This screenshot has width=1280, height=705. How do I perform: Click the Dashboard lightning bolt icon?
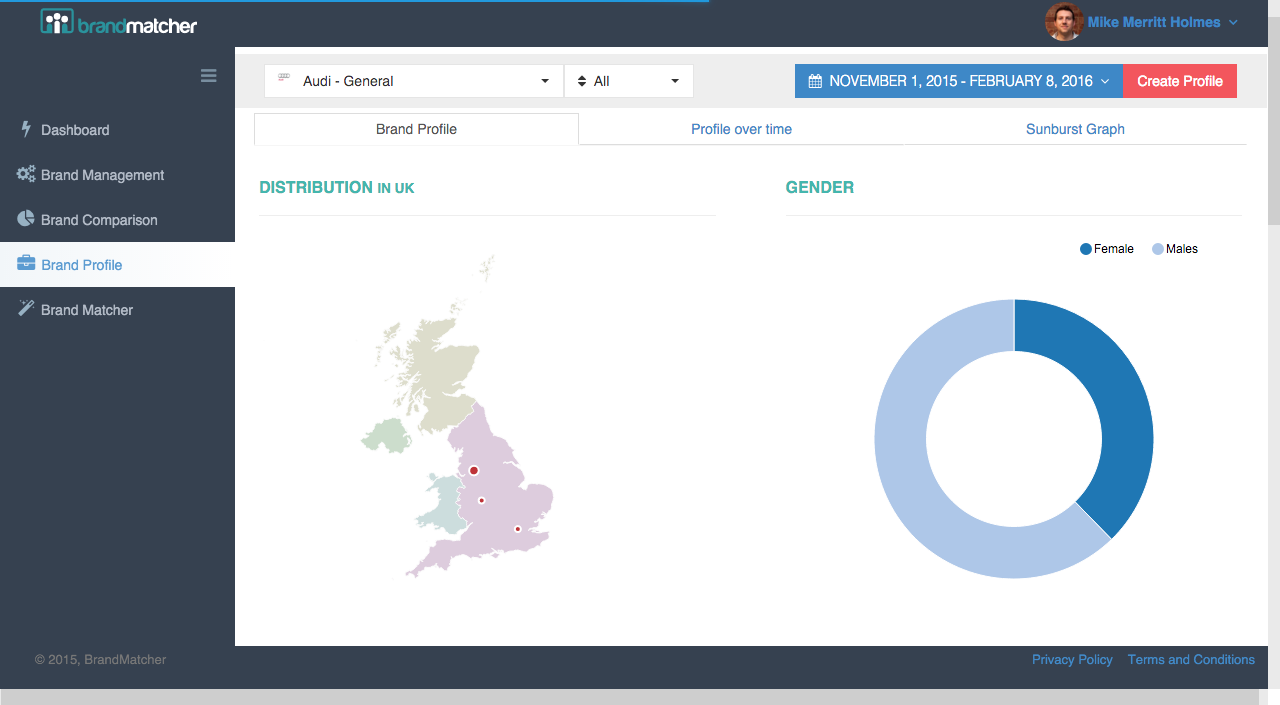pos(26,129)
